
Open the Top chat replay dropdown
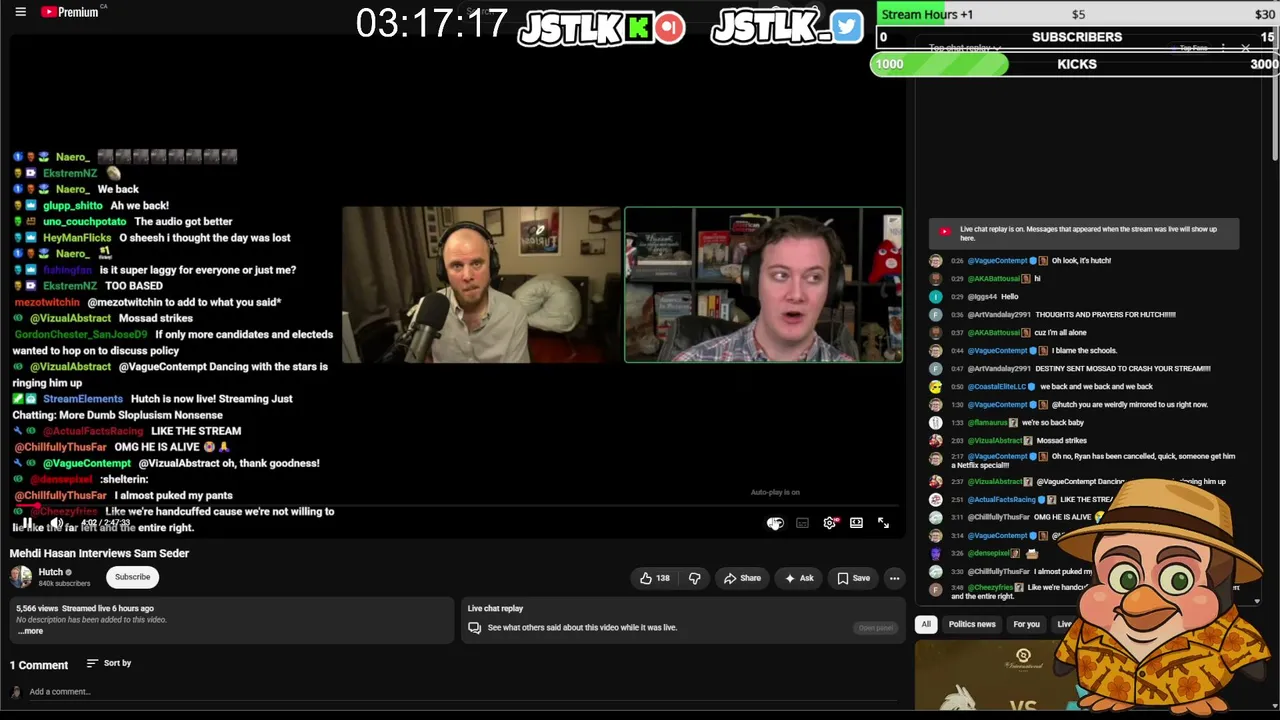[965, 48]
